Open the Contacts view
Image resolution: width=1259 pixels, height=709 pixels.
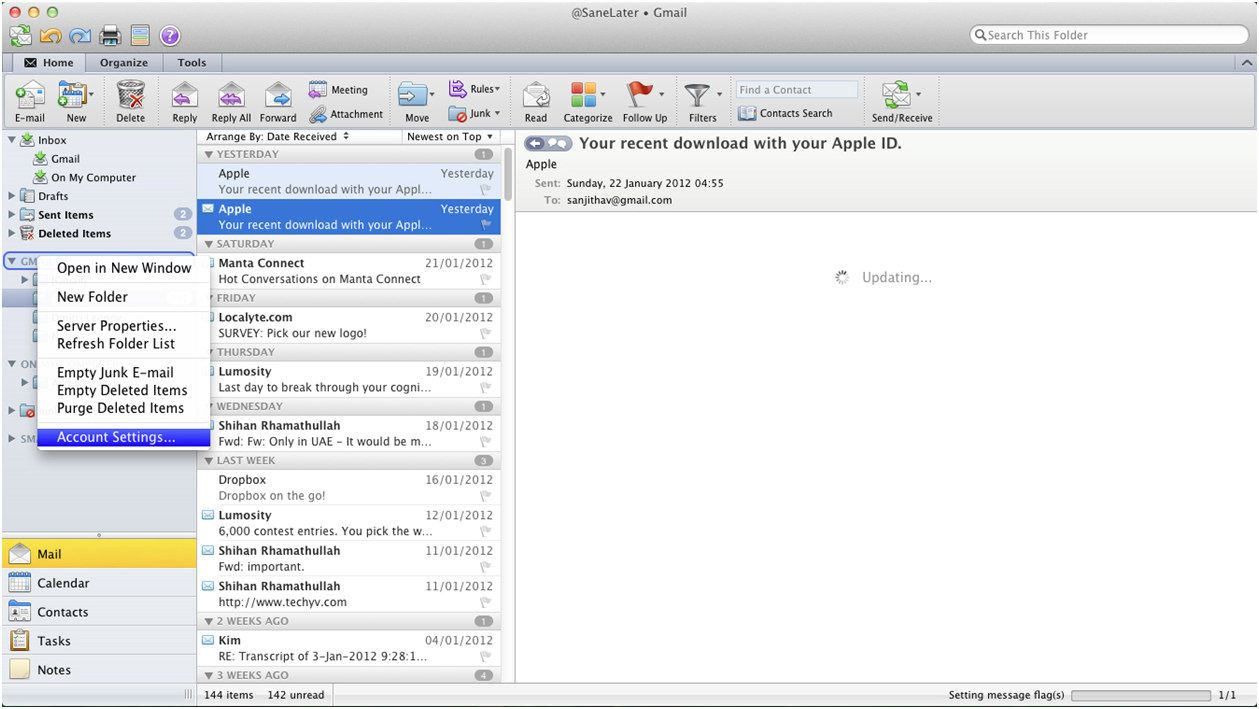(99, 612)
